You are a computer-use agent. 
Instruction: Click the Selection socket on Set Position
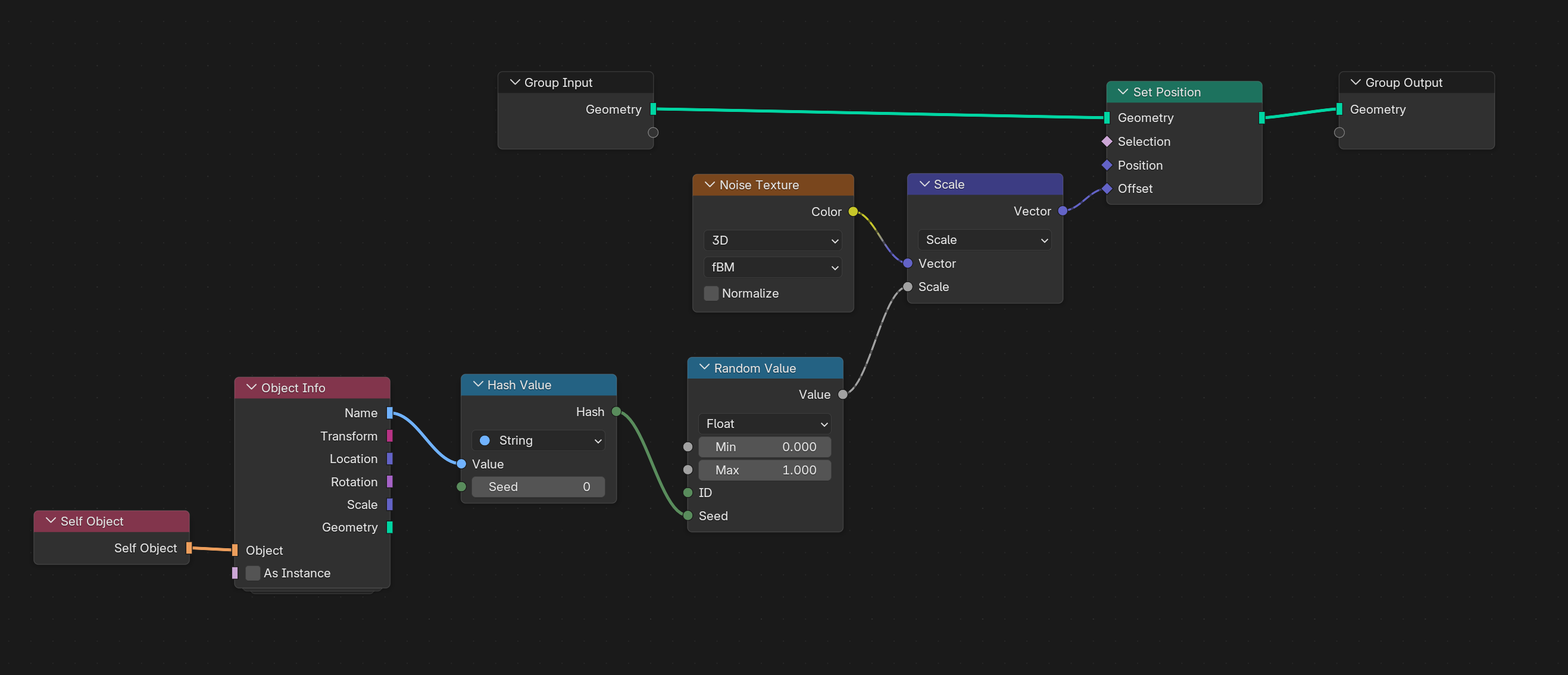(x=1107, y=141)
